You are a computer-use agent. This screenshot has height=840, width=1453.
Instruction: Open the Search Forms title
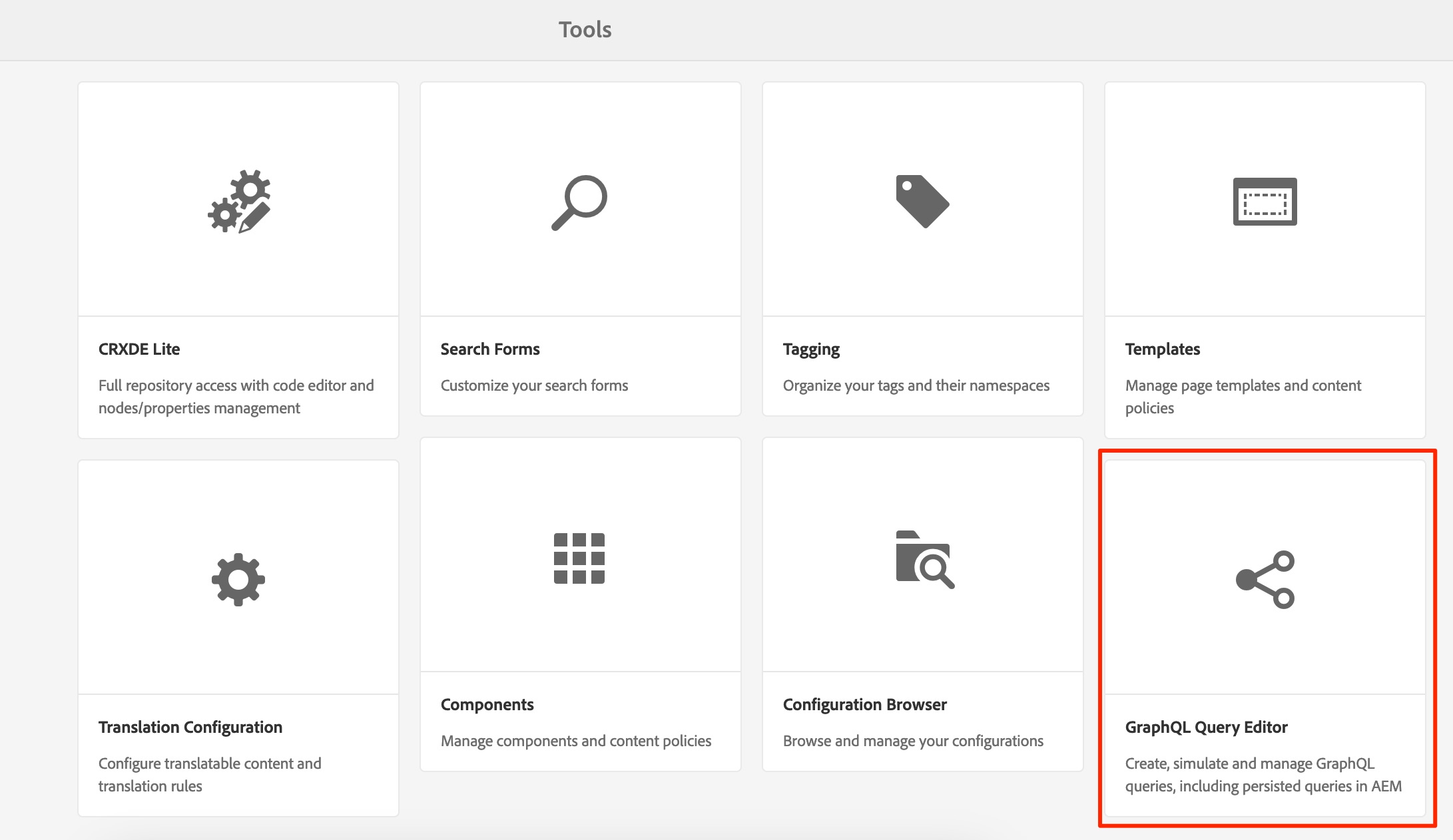[x=490, y=349]
